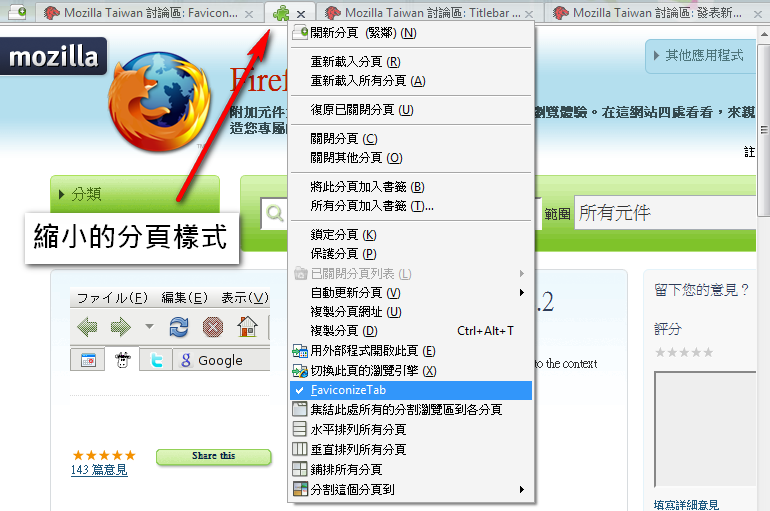Choose 重新載入所有分頁 menu entry
The image size is (770, 511).
411,81
